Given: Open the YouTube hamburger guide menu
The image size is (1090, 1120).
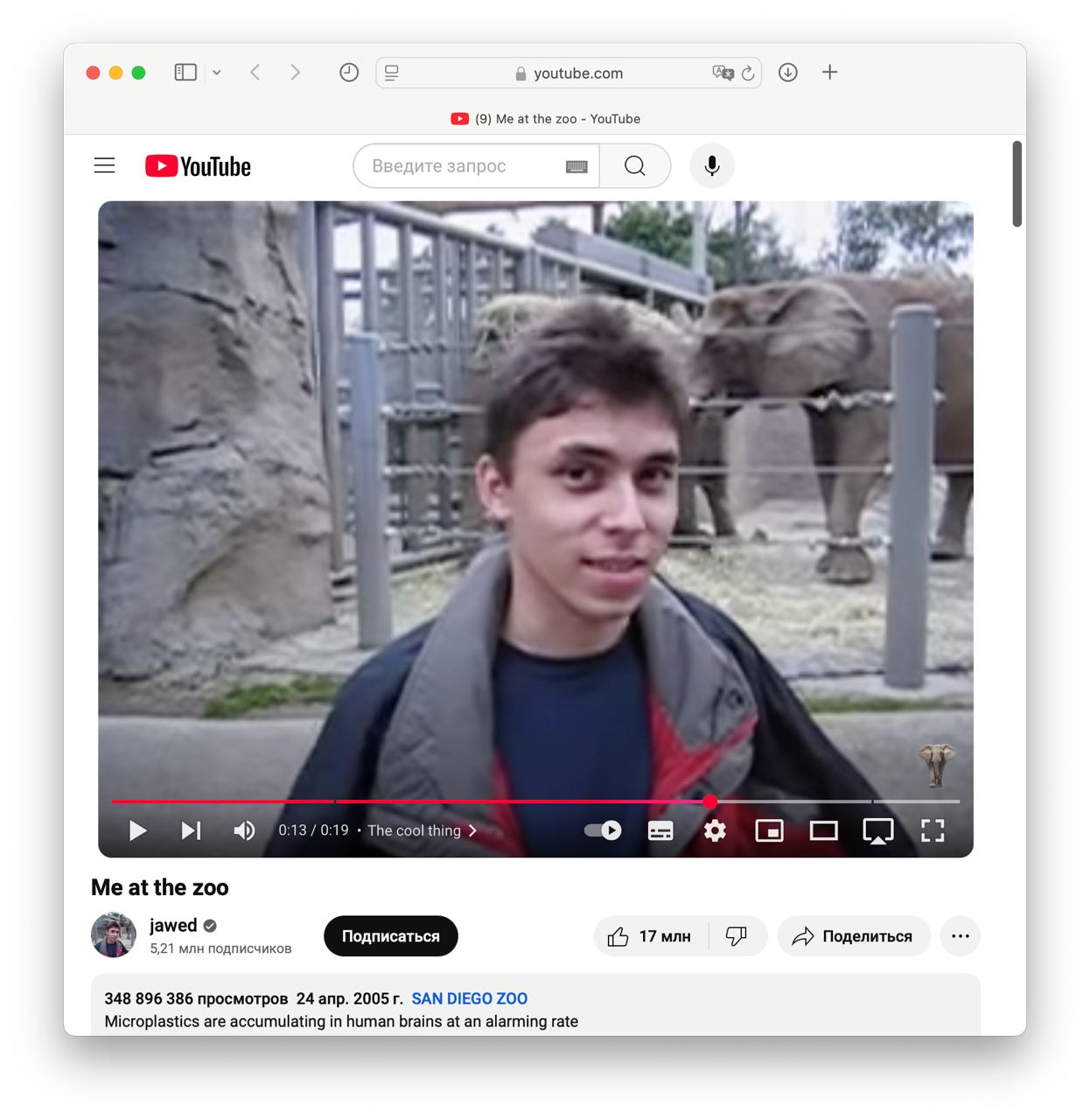Looking at the screenshot, I should 105,165.
